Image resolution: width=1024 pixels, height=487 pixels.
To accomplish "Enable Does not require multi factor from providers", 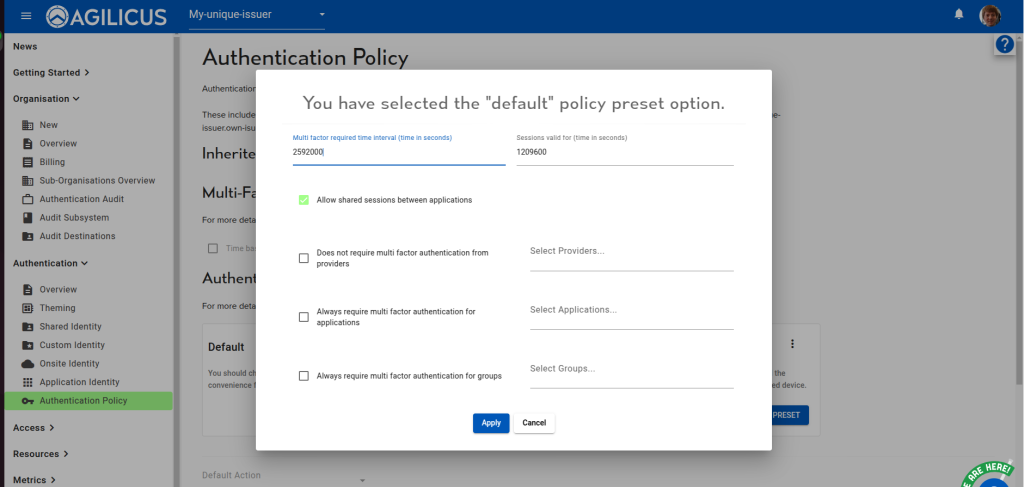I will (x=304, y=258).
